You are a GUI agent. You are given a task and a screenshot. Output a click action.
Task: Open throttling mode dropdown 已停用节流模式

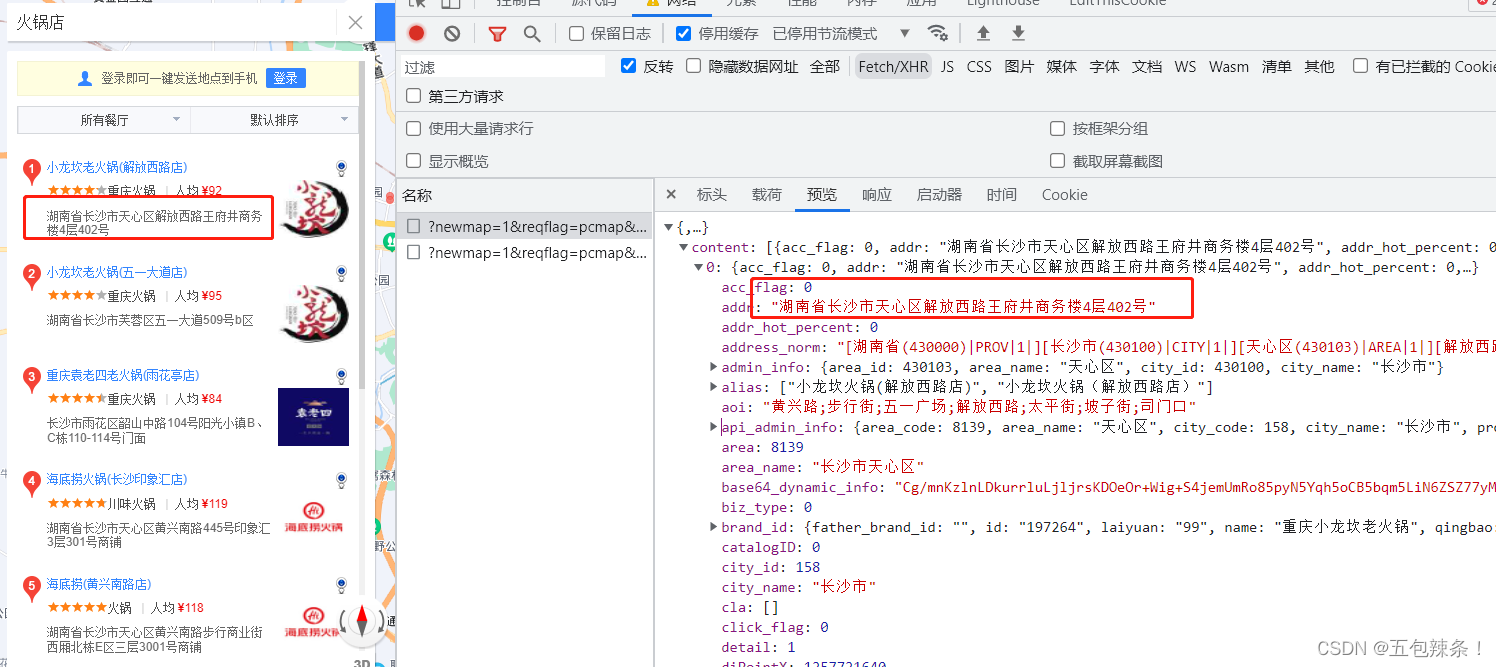pyautogui.click(x=841, y=33)
